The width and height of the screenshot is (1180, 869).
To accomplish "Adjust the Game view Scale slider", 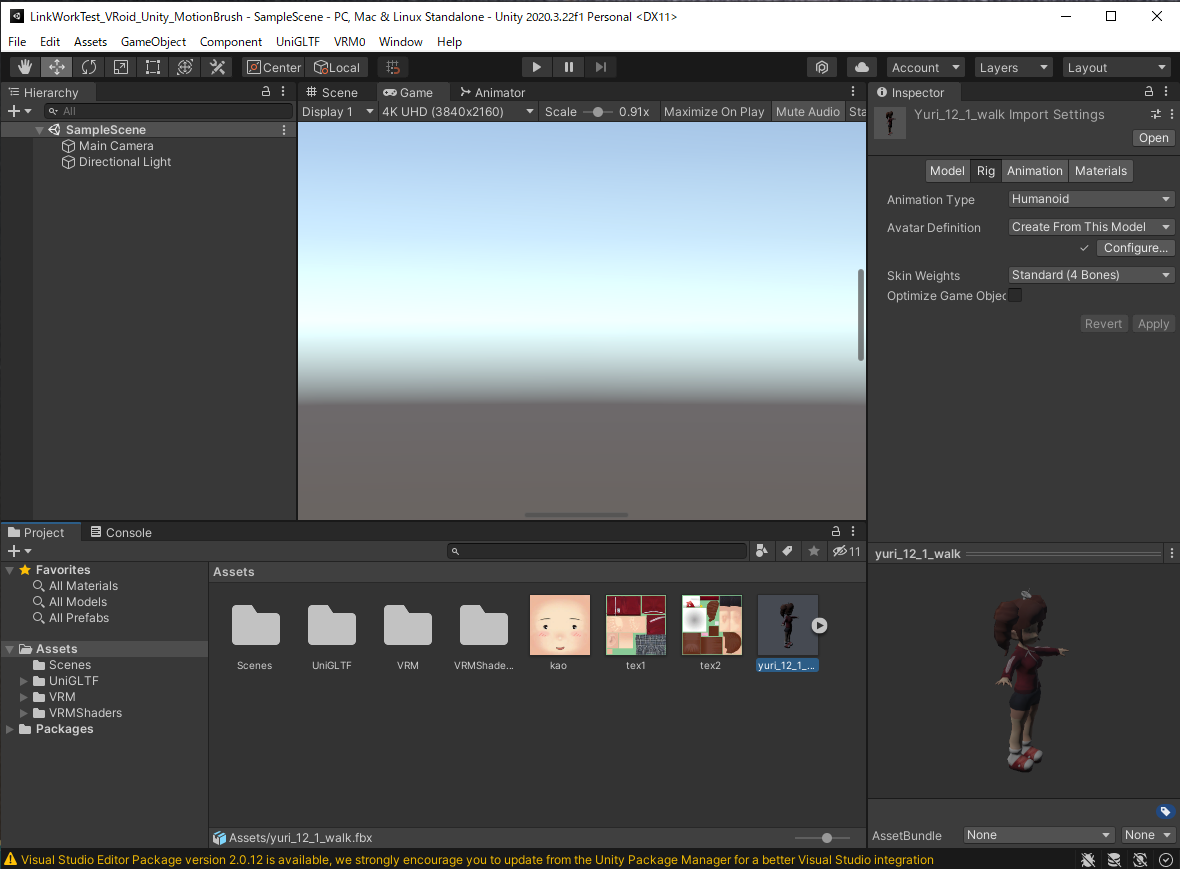I will pos(598,112).
